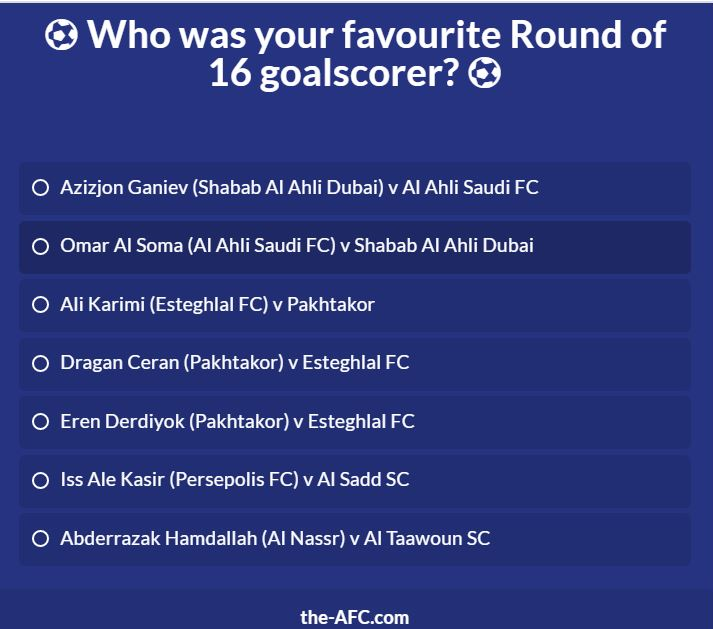
Task: Open the the-AFC.com link
Action: tap(355, 618)
